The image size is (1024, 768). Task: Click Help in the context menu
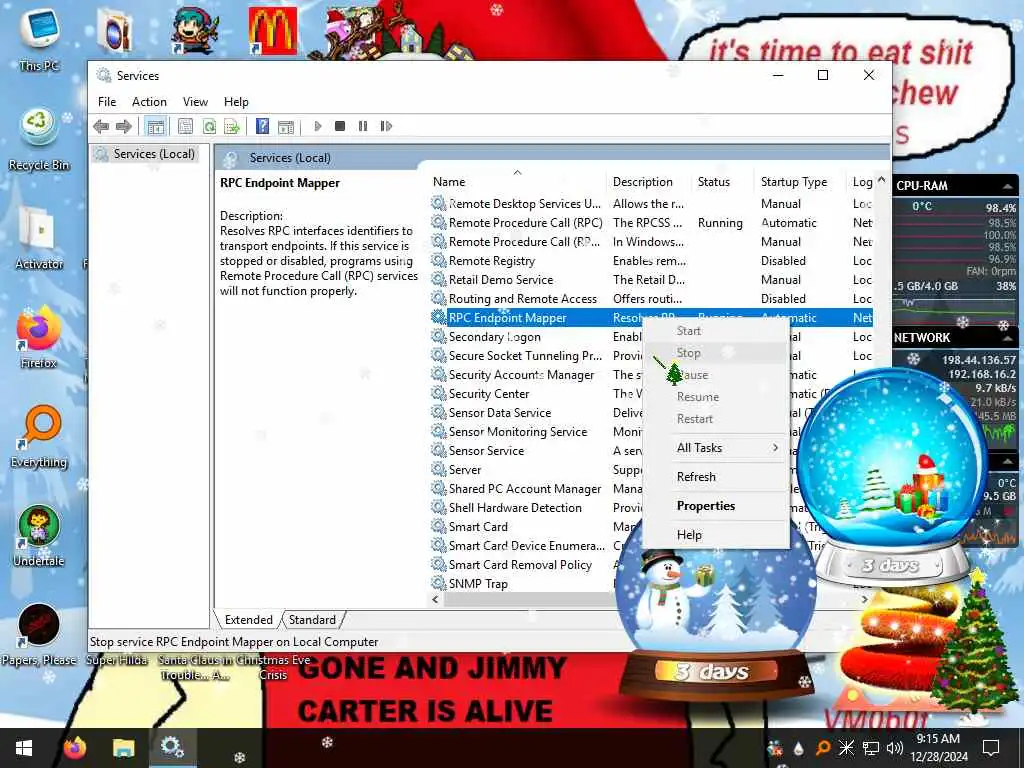pyautogui.click(x=716, y=535)
